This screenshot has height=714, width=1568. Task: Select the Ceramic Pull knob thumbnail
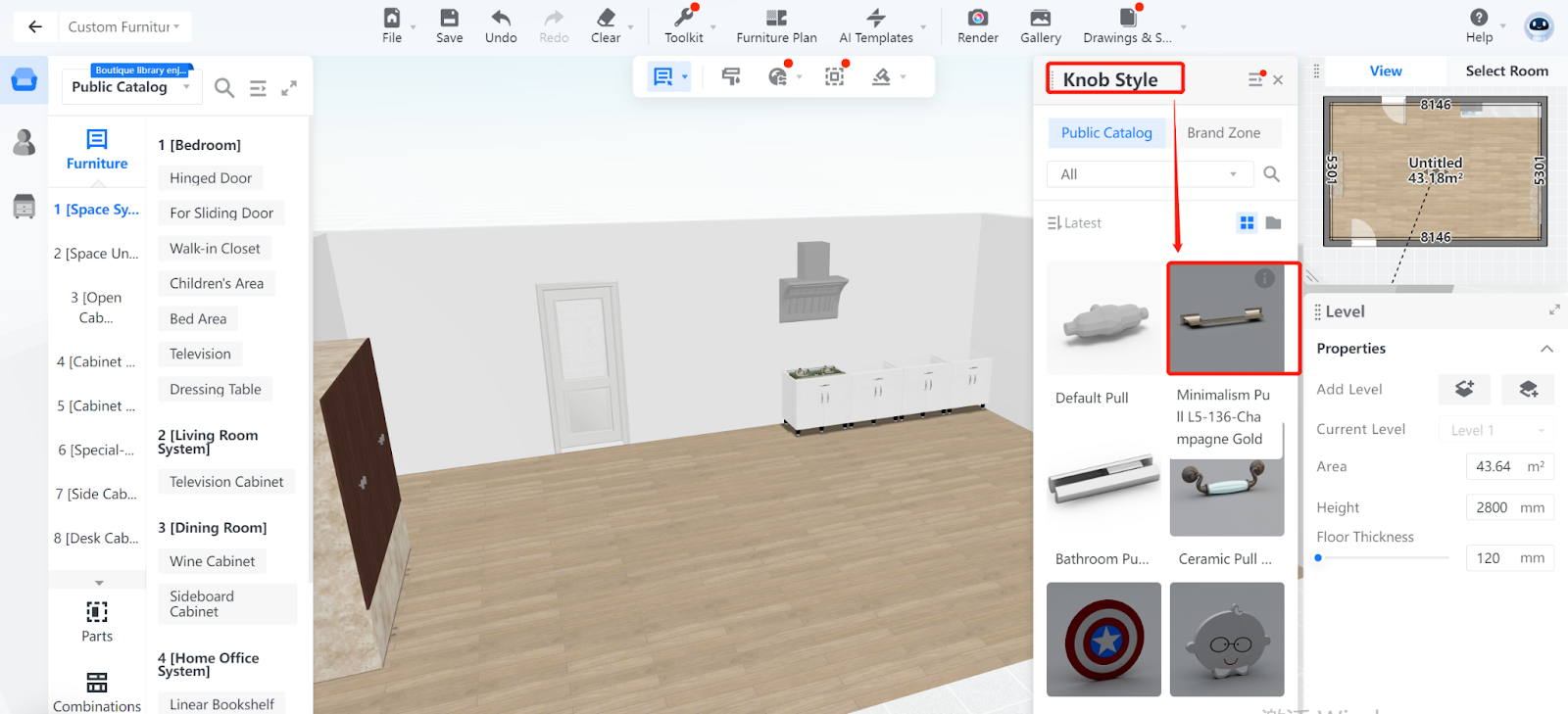click(x=1227, y=496)
